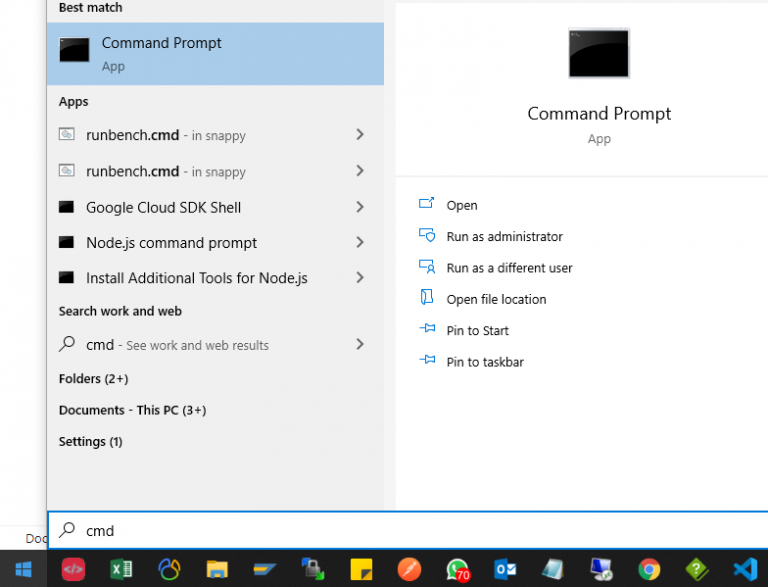This screenshot has width=768, height=587.
Task: Select Pin to taskbar
Action: (x=485, y=362)
